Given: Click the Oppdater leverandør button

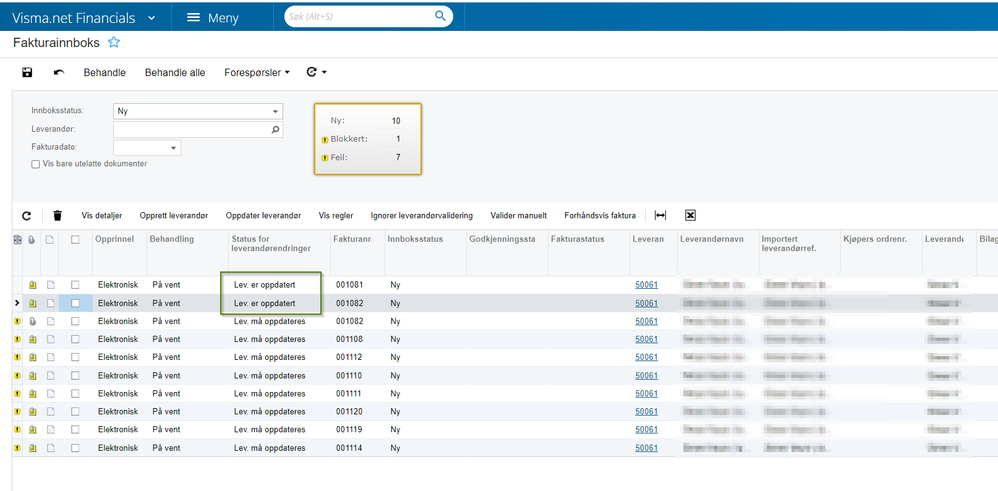Looking at the screenshot, I should [264, 216].
